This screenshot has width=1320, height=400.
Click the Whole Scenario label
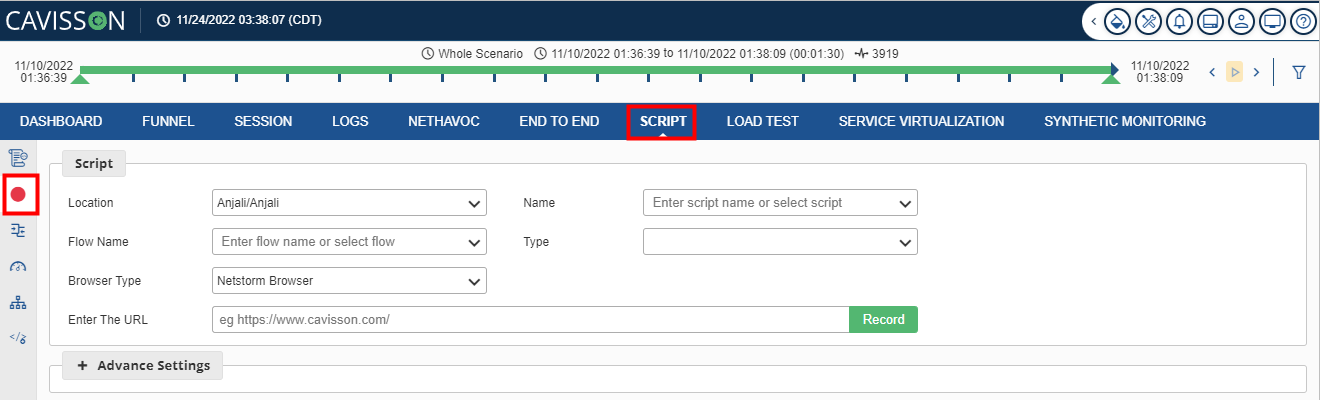point(480,53)
